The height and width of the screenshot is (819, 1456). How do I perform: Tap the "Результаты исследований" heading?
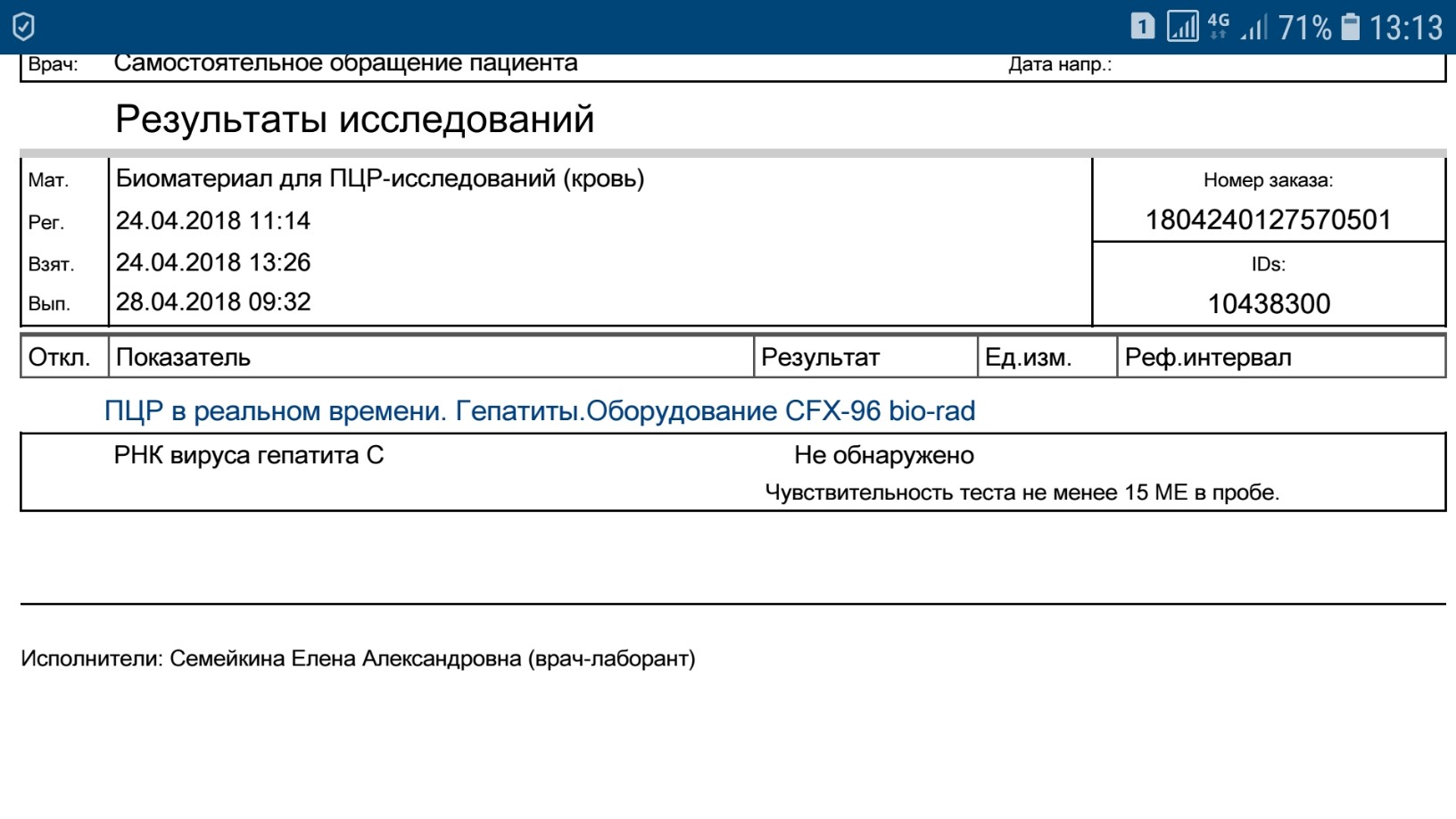coord(354,119)
